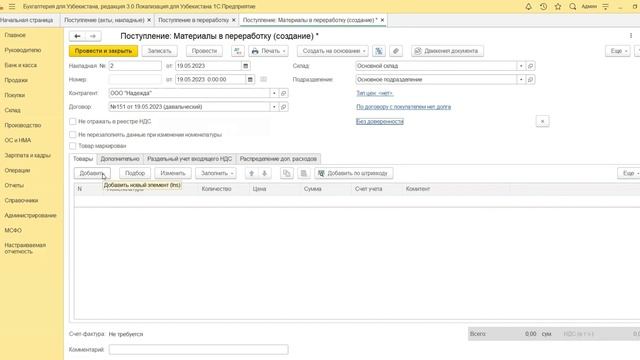The height and width of the screenshot is (360, 640).
Task: Open the Договор card icon
Action: coord(284,107)
